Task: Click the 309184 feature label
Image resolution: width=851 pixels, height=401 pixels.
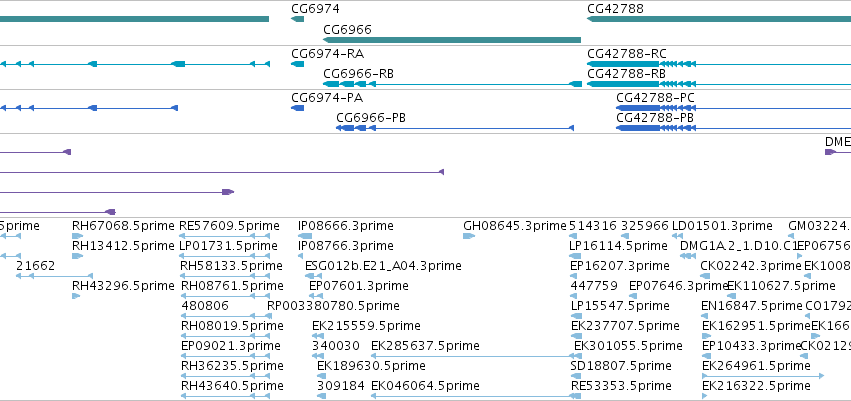Action: pos(341,386)
